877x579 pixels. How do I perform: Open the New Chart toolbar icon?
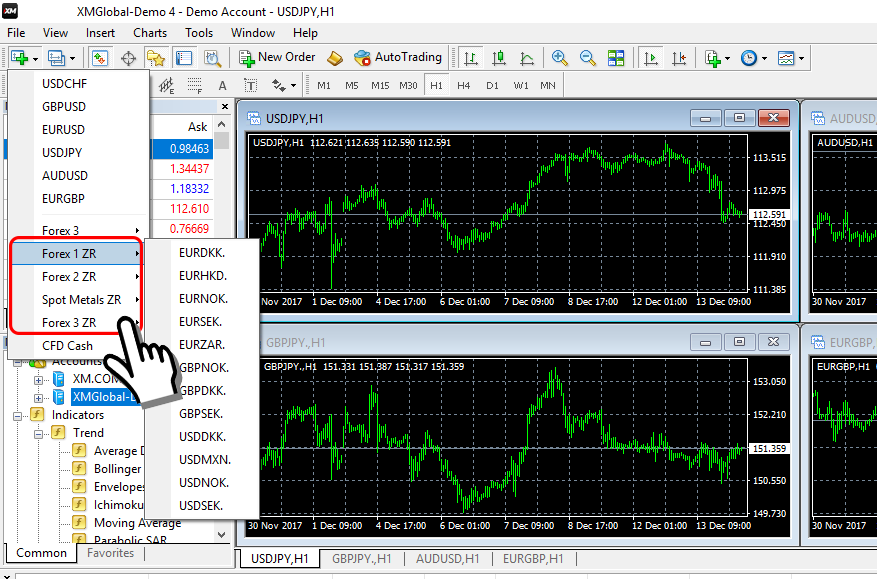coord(19,58)
